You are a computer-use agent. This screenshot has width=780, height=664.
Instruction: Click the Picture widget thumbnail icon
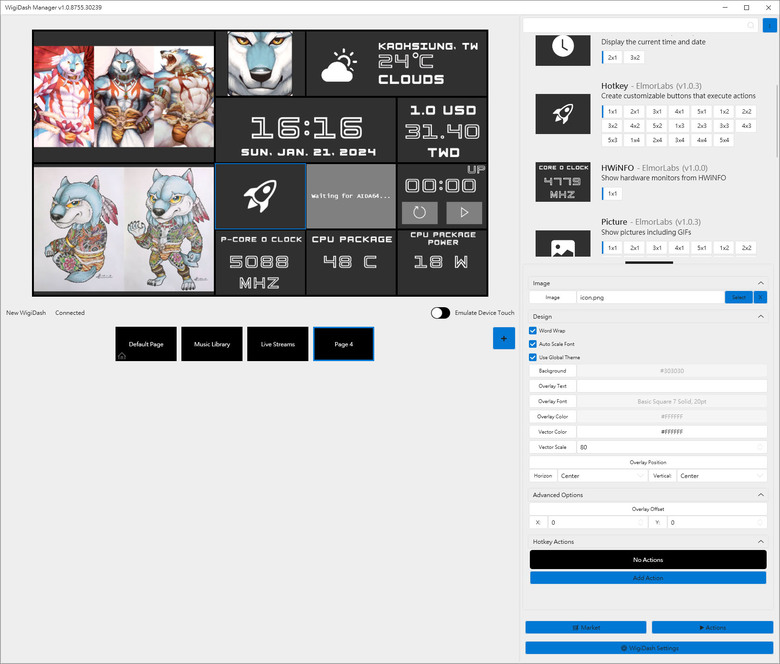point(563,243)
